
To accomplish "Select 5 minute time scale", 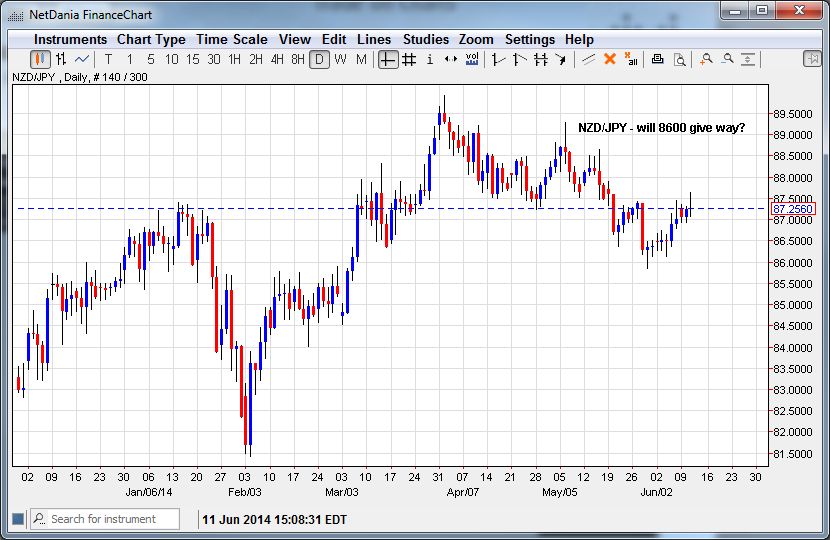I will 151,59.
